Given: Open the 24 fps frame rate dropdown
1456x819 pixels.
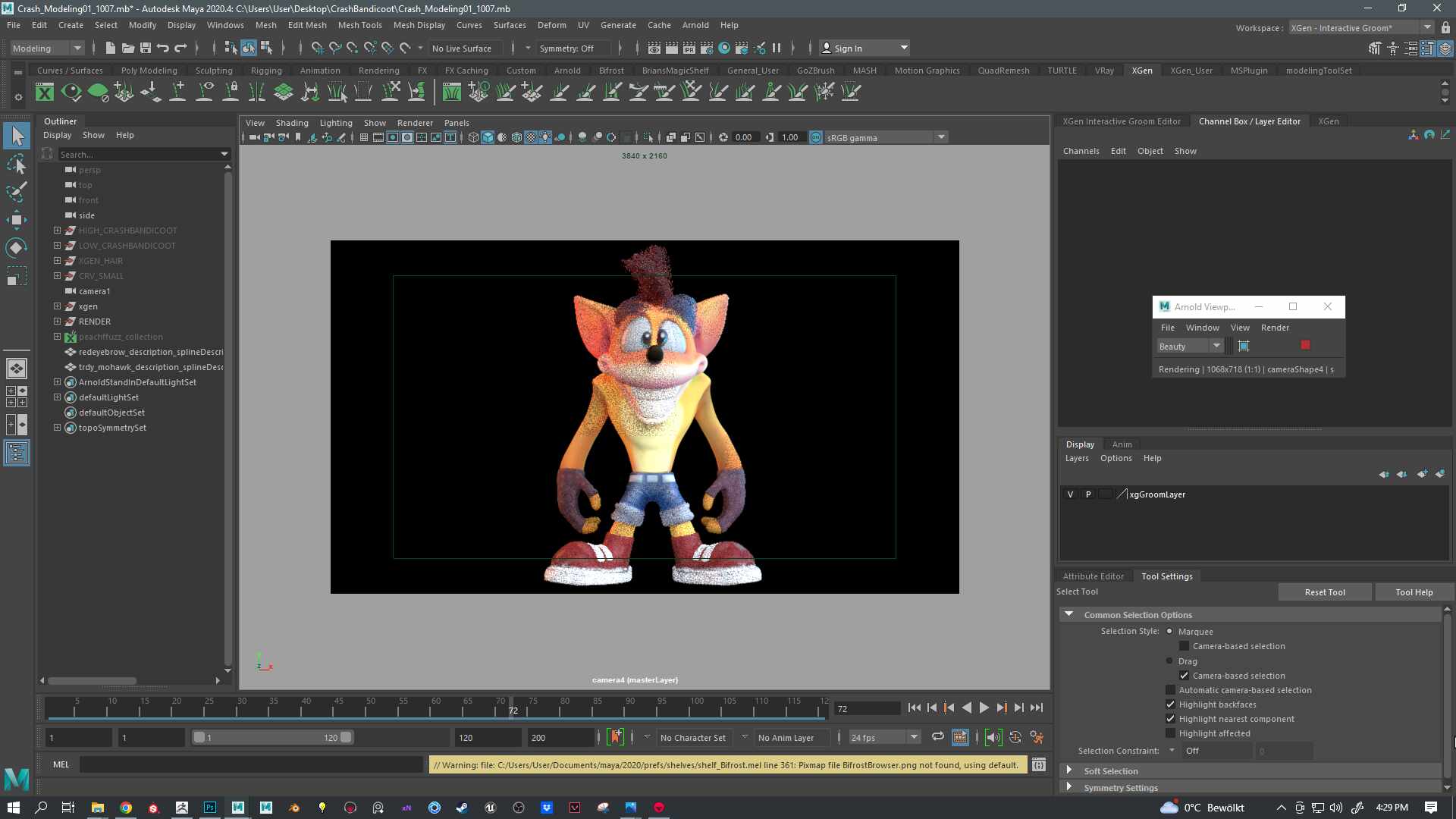Looking at the screenshot, I should pyautogui.click(x=884, y=737).
